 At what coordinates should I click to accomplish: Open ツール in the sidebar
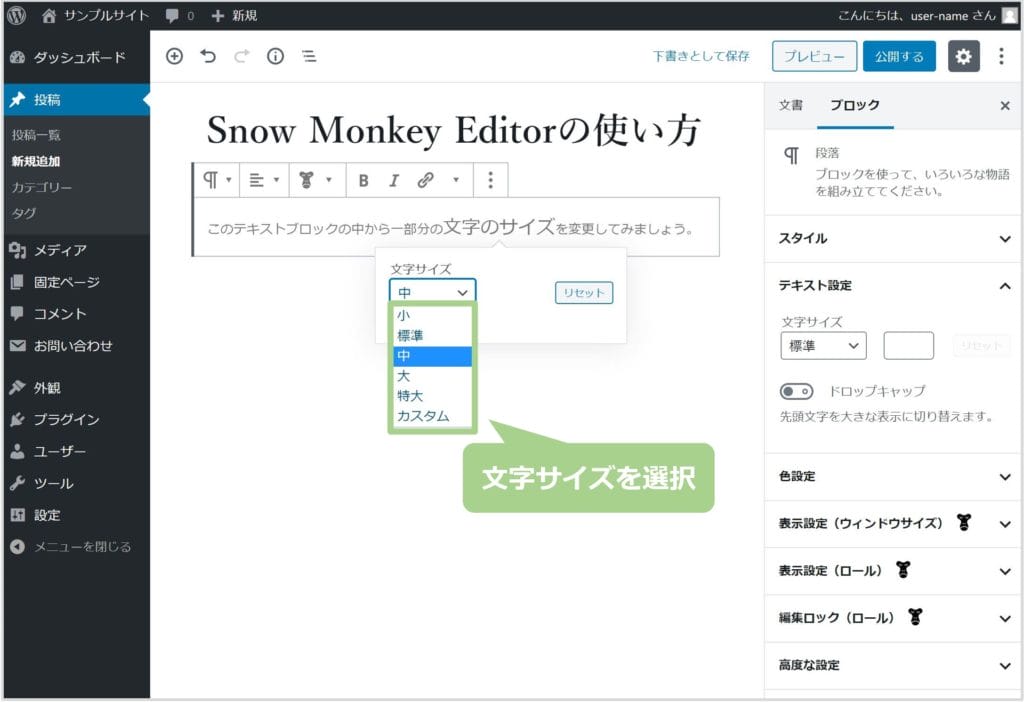(x=77, y=483)
